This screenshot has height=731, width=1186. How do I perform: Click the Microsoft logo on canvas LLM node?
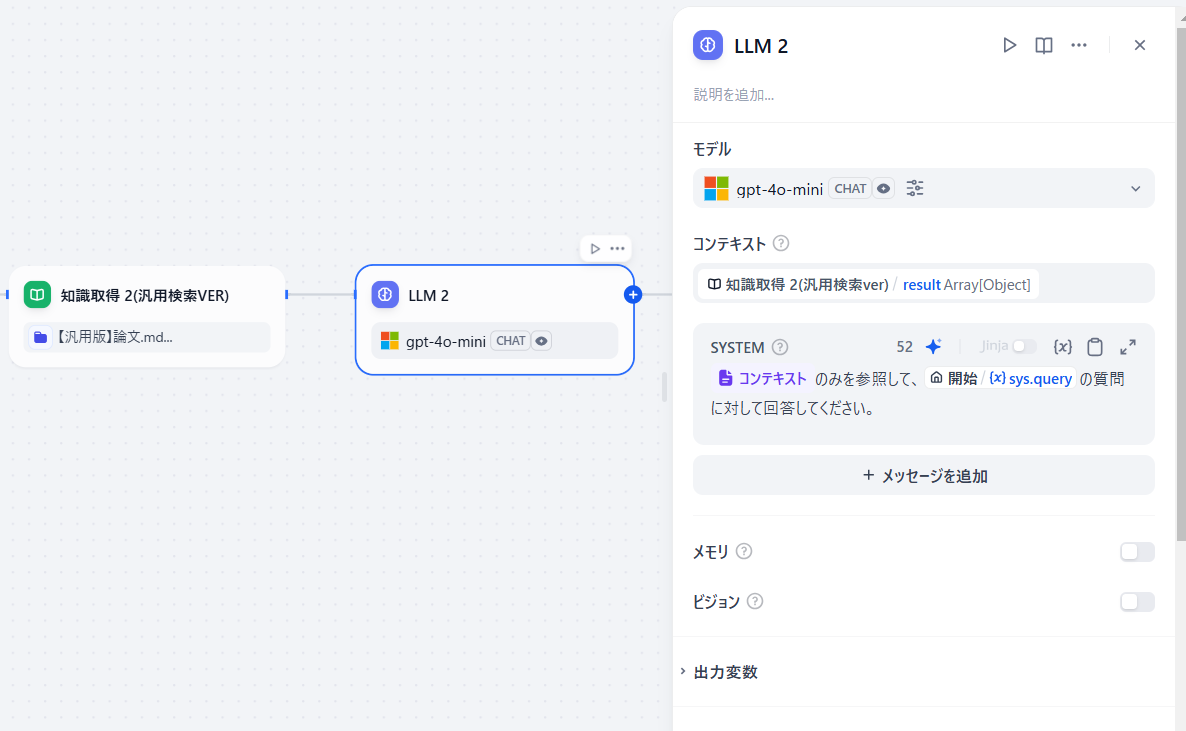coord(390,341)
